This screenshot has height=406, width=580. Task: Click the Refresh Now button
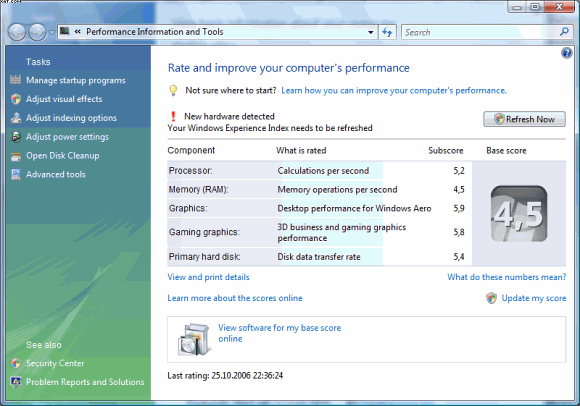tap(524, 119)
